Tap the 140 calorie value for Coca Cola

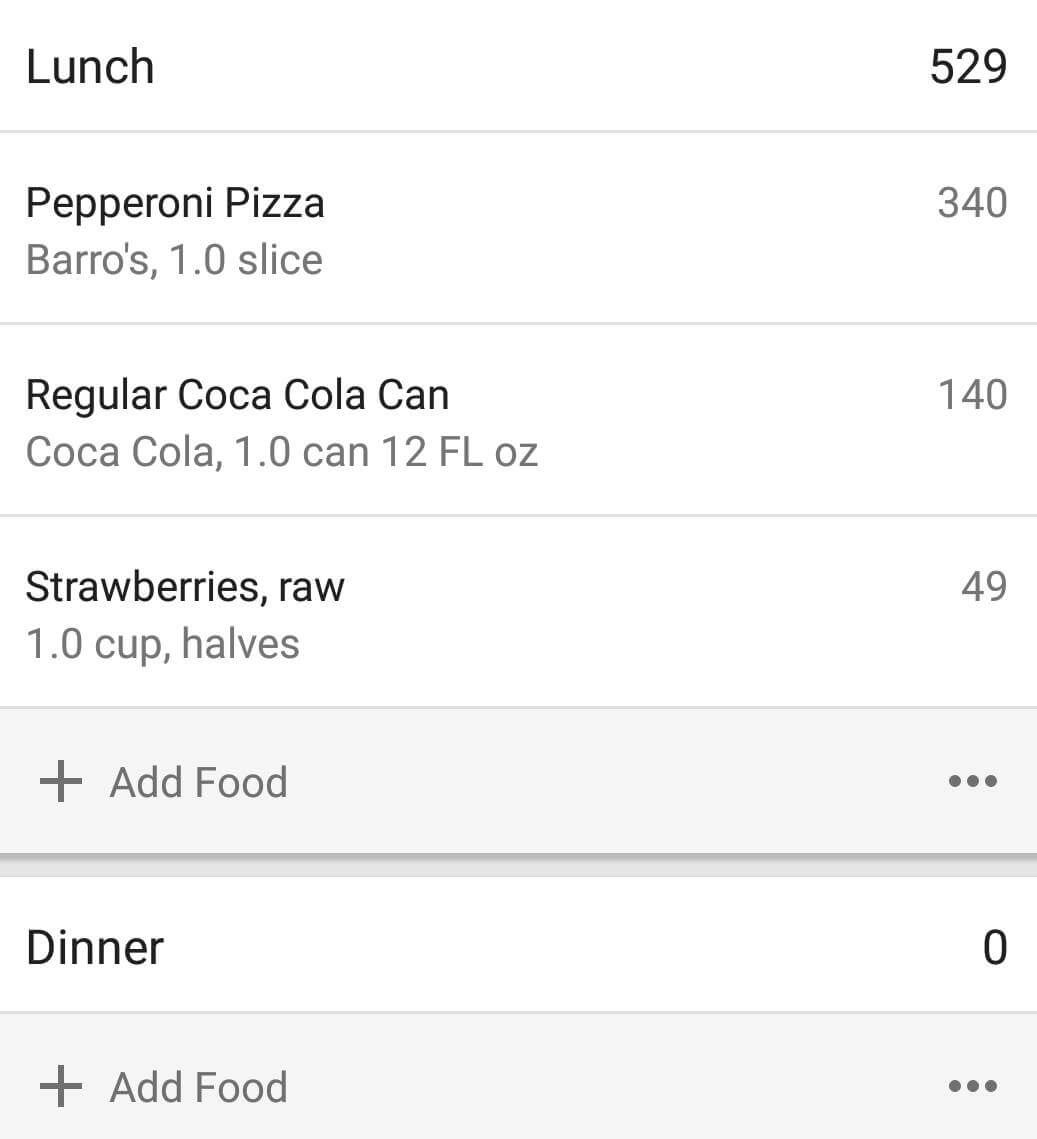pos(972,394)
